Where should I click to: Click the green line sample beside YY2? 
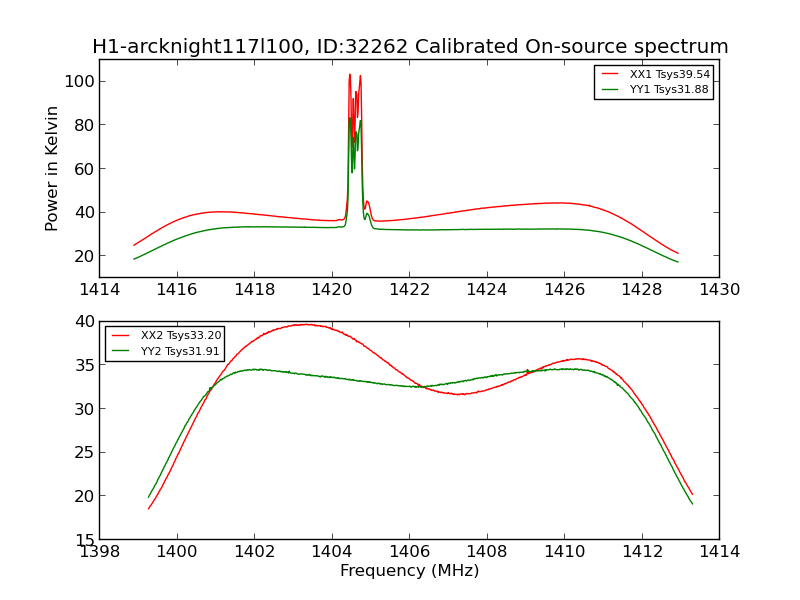[x=121, y=351]
